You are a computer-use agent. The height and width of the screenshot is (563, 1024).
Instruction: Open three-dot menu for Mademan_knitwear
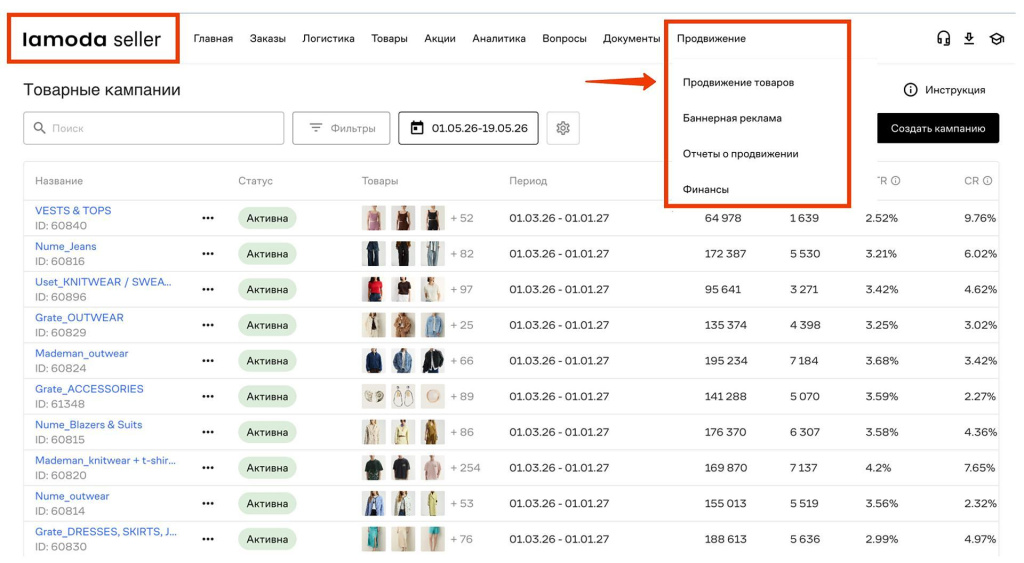tap(208, 468)
